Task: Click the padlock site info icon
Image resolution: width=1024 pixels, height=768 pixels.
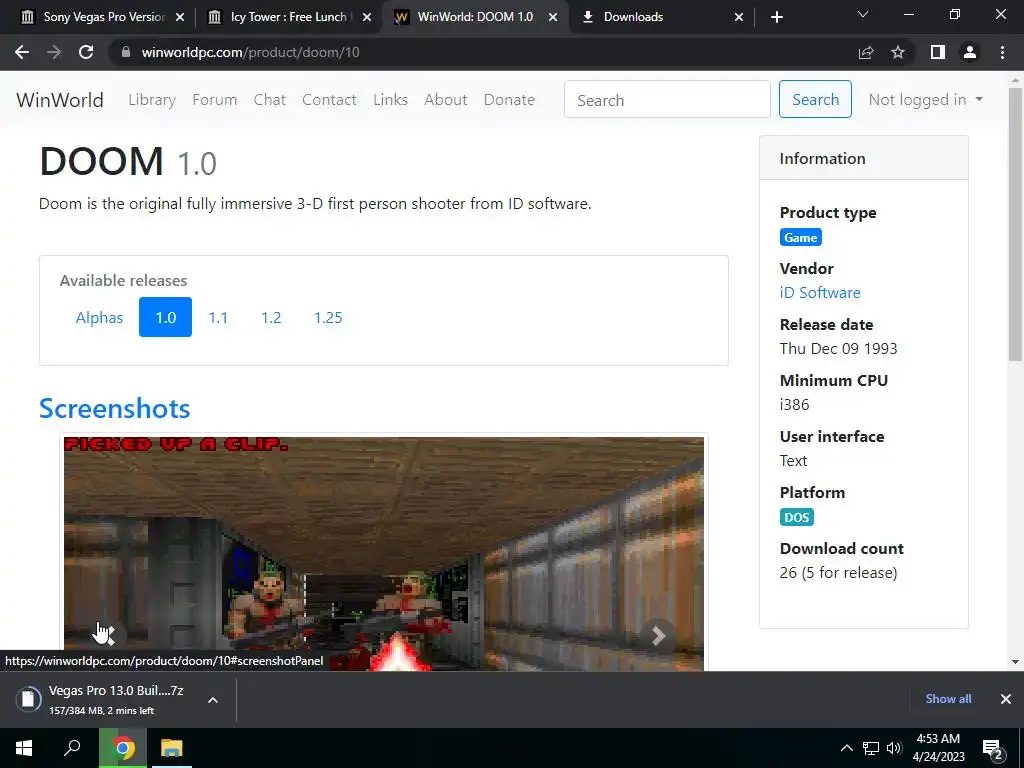Action: tap(125, 52)
